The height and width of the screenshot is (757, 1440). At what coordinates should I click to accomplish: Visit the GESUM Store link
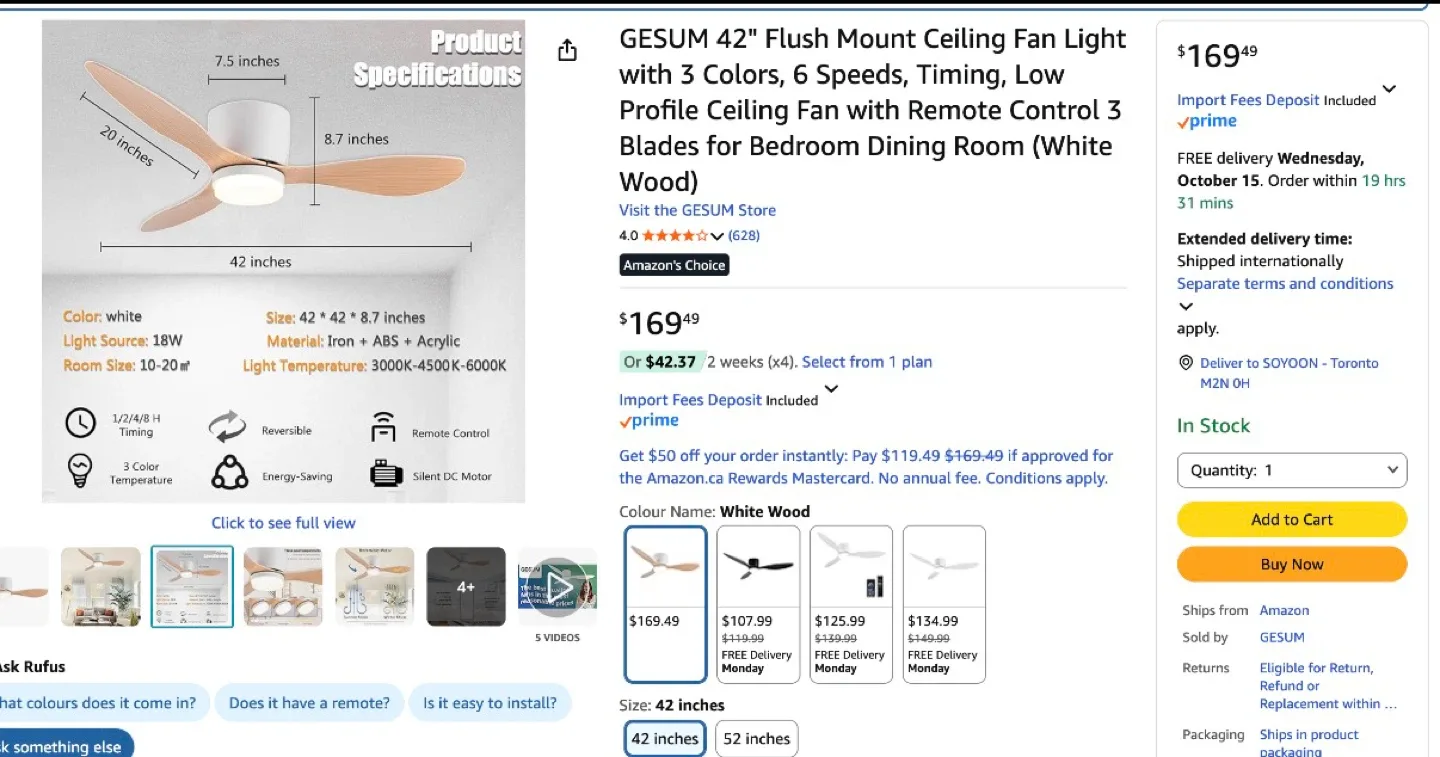point(697,210)
